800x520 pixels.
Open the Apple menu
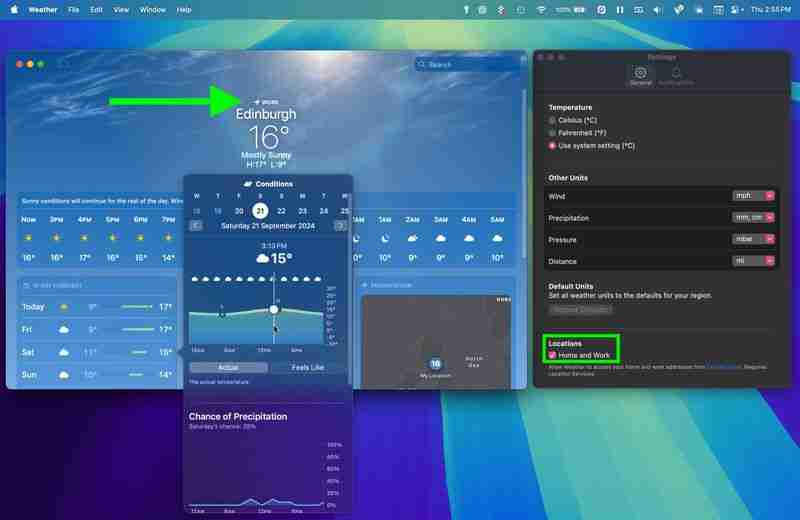(x=14, y=9)
